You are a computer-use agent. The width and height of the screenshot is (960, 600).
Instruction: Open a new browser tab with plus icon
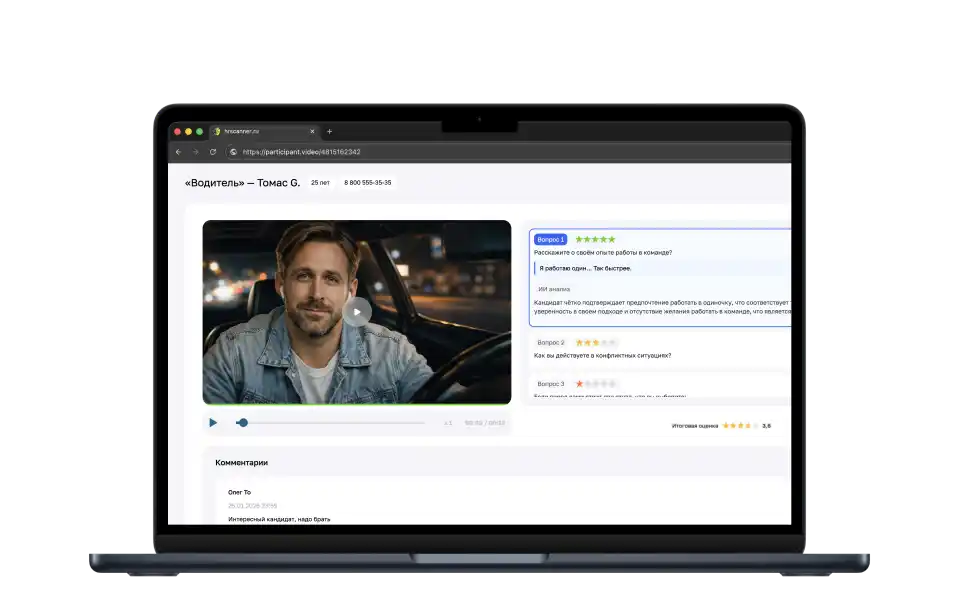click(x=330, y=131)
